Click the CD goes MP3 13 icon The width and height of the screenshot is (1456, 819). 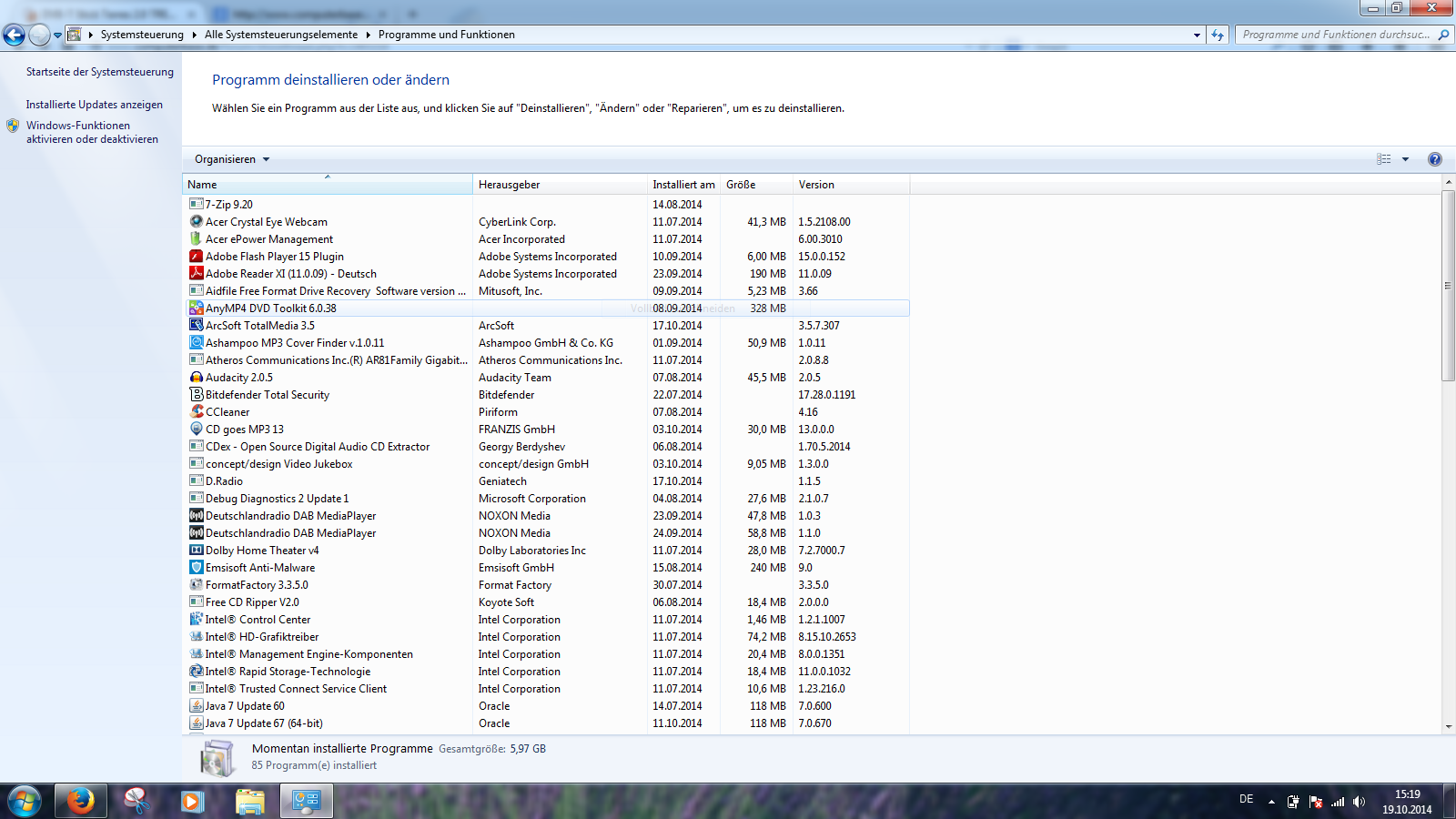click(x=196, y=430)
